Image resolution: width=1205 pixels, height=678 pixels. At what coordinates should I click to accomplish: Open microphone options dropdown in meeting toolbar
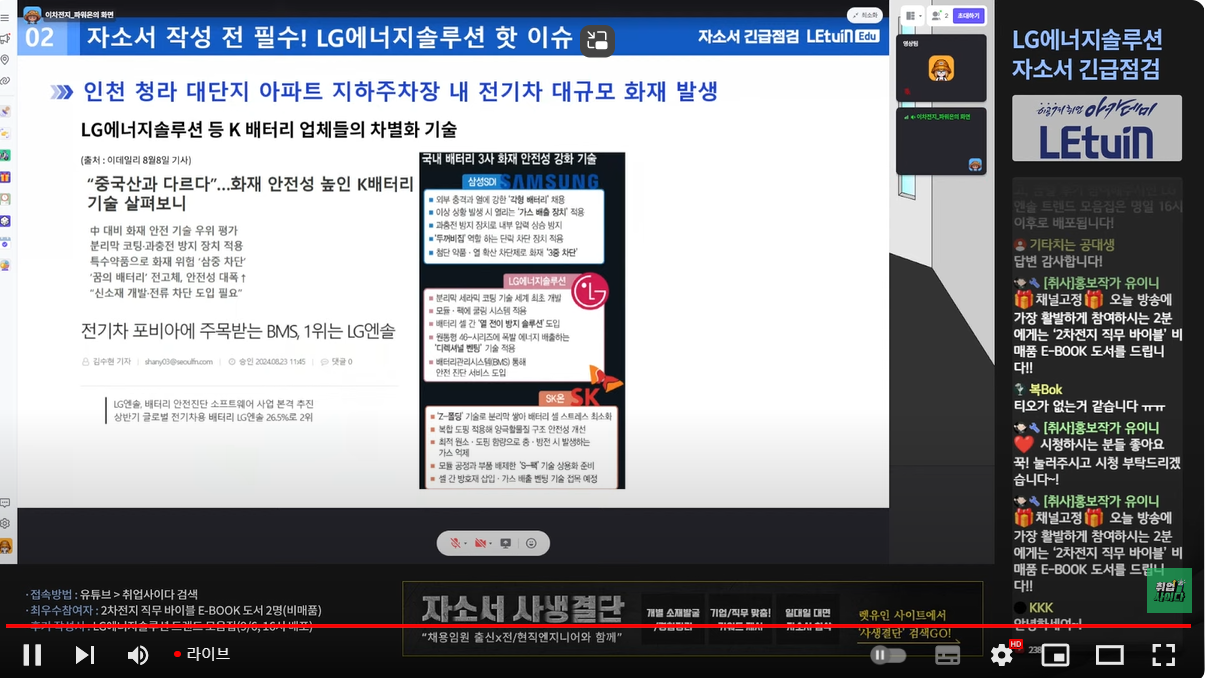pyautogui.click(x=465, y=543)
